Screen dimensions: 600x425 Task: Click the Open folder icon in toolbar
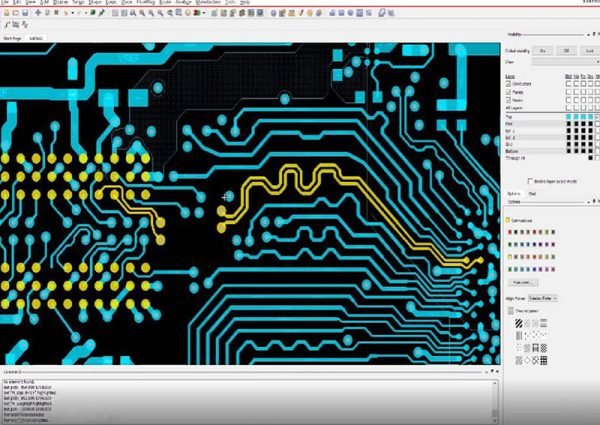coord(16,13)
